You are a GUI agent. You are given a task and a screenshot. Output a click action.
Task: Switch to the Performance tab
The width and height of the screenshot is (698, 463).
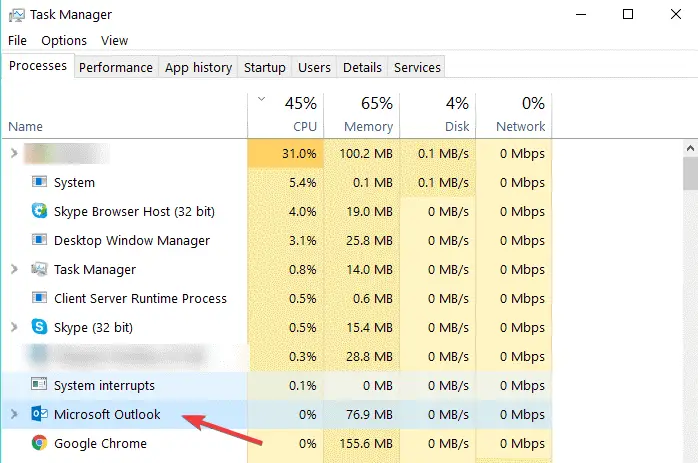pyautogui.click(x=116, y=67)
